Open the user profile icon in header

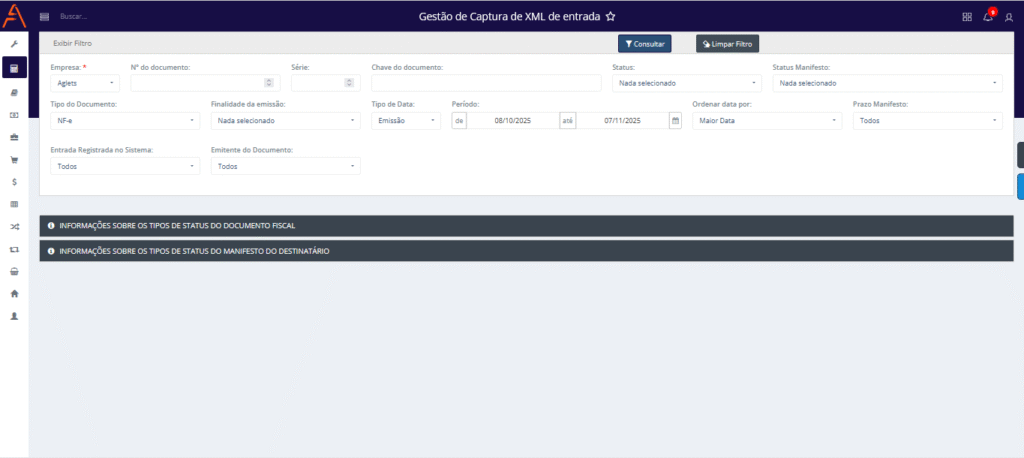point(1009,17)
